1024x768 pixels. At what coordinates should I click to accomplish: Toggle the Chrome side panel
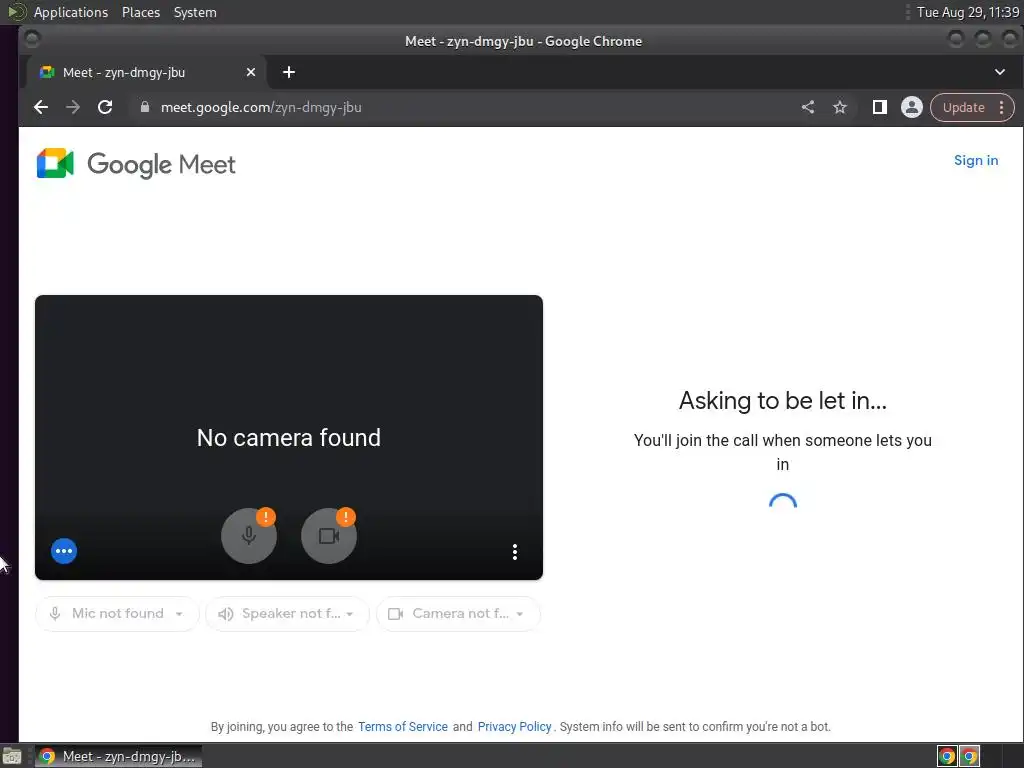click(880, 107)
